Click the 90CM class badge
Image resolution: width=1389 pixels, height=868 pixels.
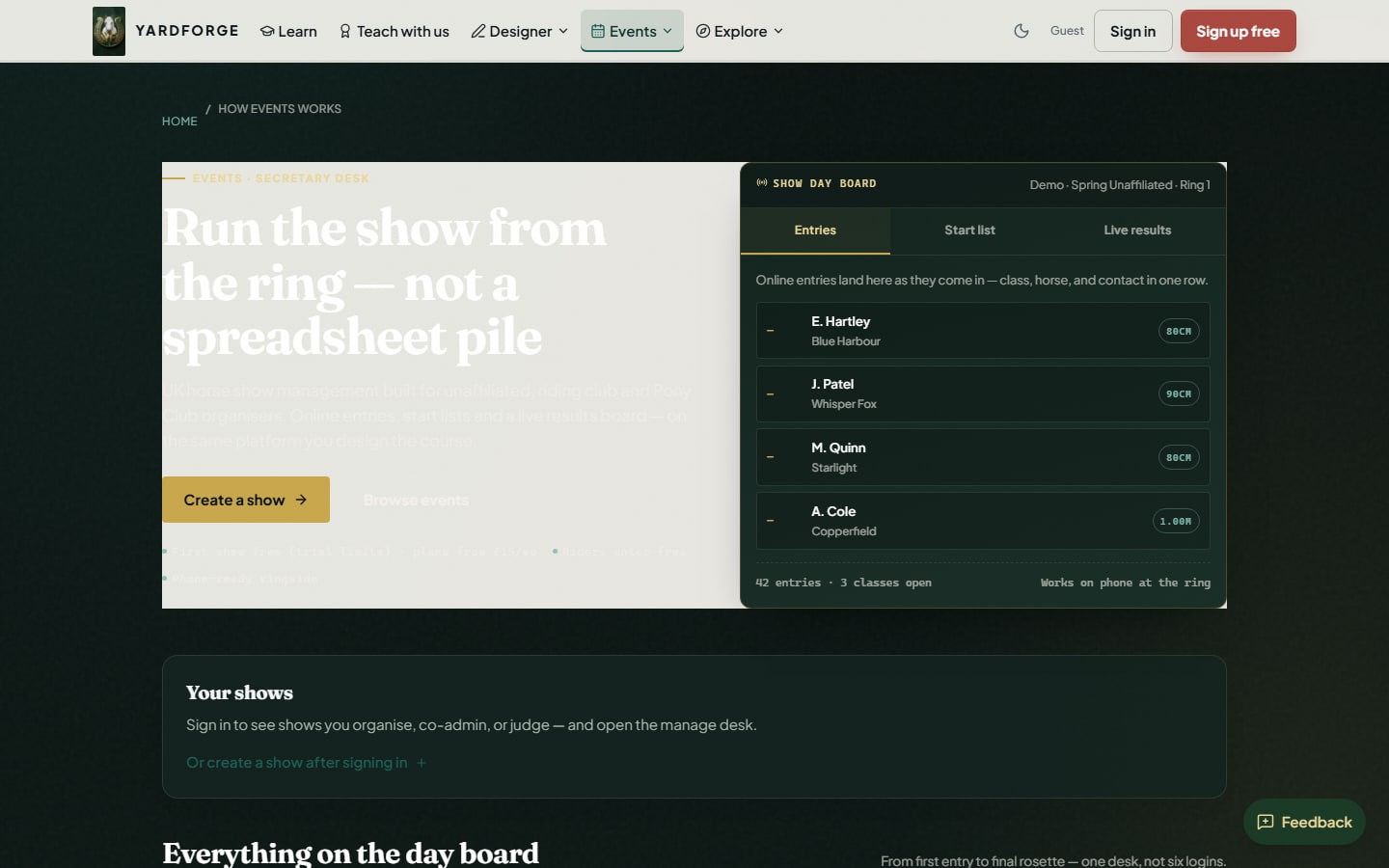(1179, 393)
